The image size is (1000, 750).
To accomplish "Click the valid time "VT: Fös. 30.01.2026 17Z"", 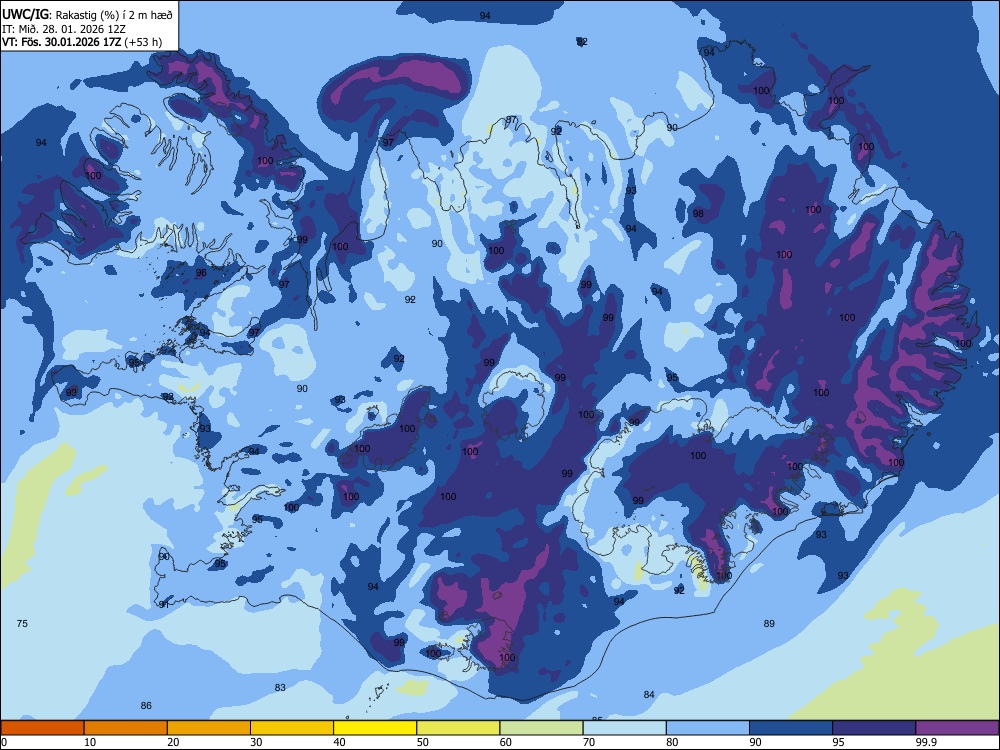I will coord(63,42).
